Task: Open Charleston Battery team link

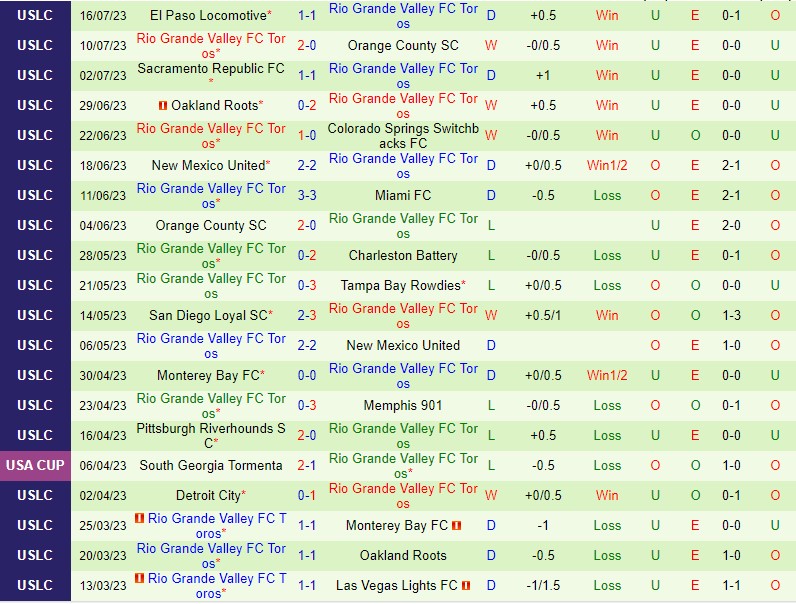Action: [x=403, y=255]
